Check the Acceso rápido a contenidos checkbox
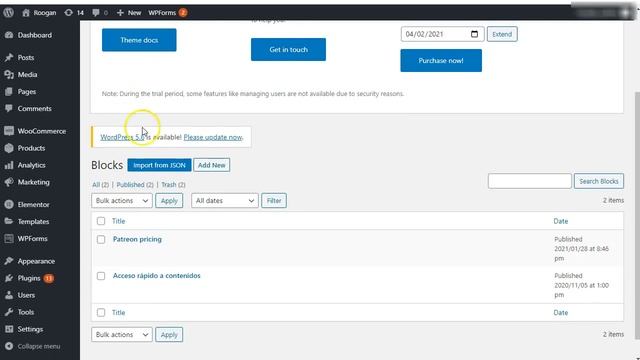Viewport: 640px width, 360px height. point(101,276)
